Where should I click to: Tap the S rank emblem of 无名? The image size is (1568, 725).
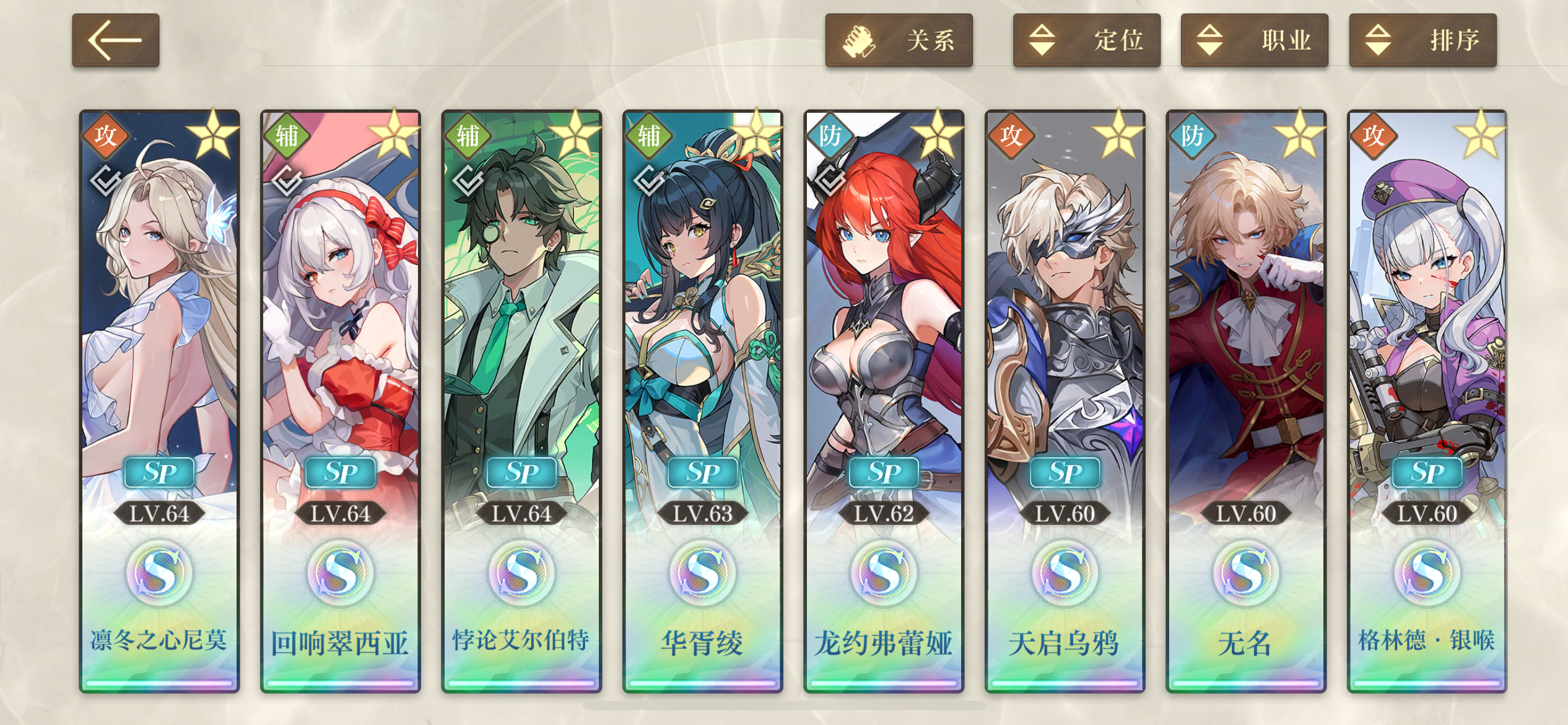click(1246, 573)
